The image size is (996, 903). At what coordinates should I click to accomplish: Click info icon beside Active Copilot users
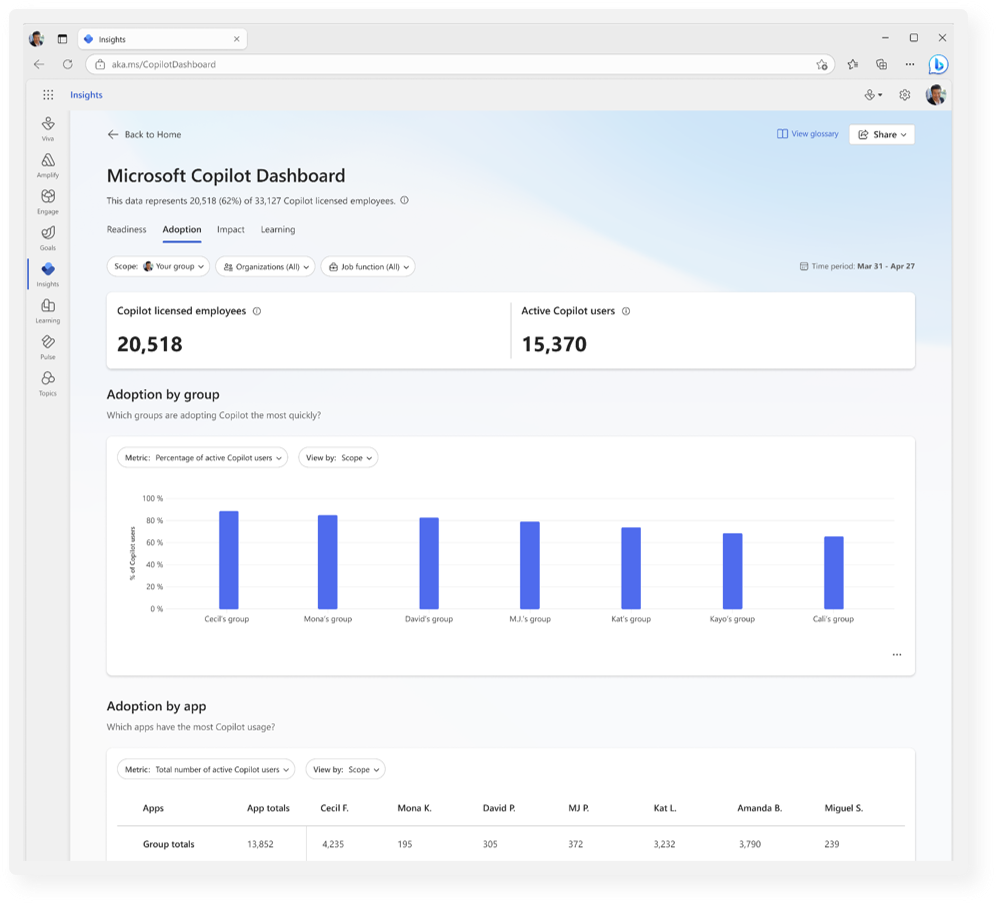point(626,311)
